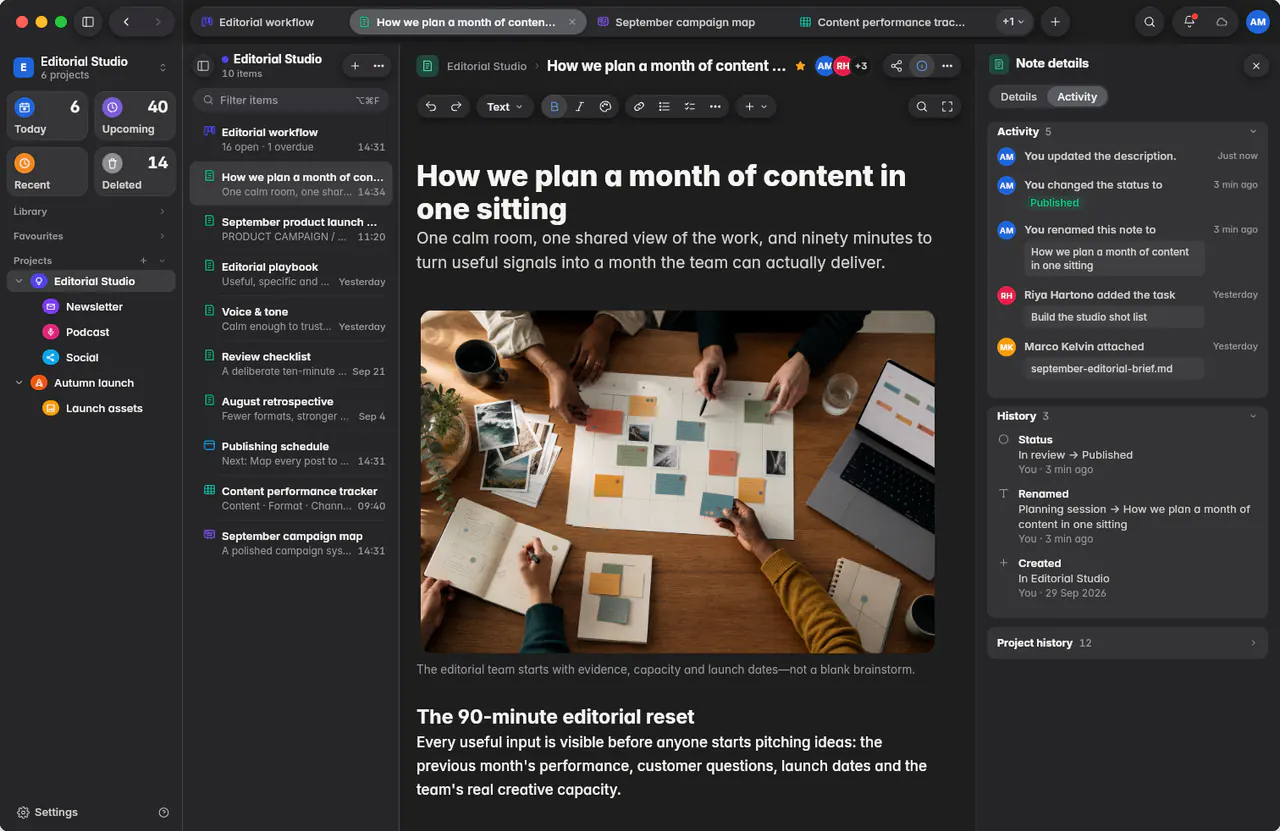Image resolution: width=1280 pixels, height=831 pixels.
Task: Open the text color palette tool
Action: (605, 107)
